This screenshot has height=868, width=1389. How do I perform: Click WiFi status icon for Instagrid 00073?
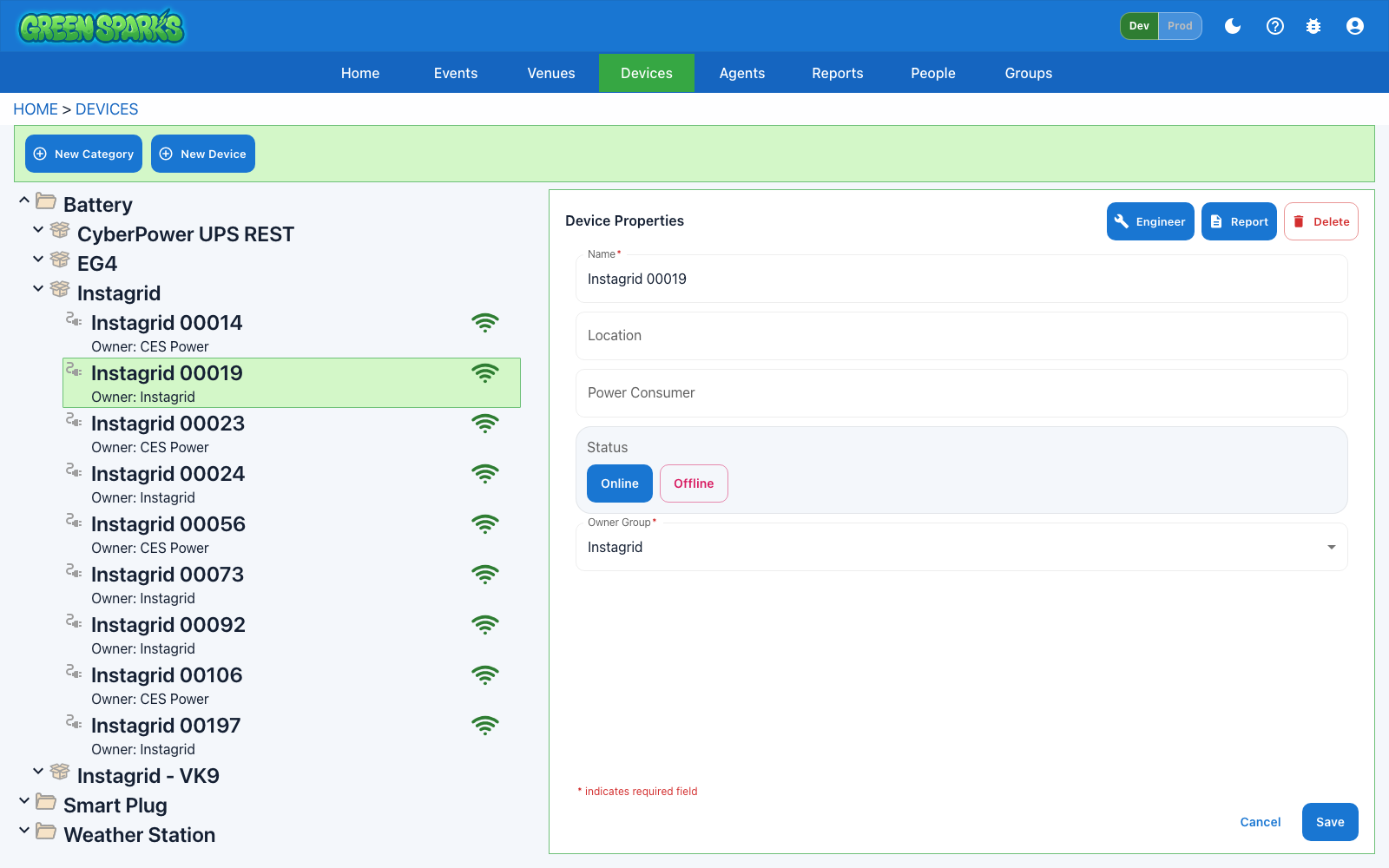click(x=485, y=575)
